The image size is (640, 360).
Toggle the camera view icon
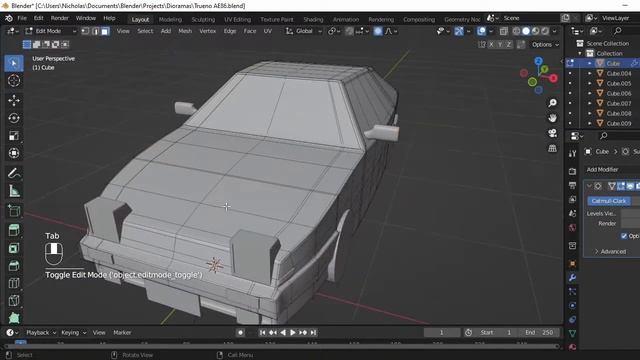(552, 133)
